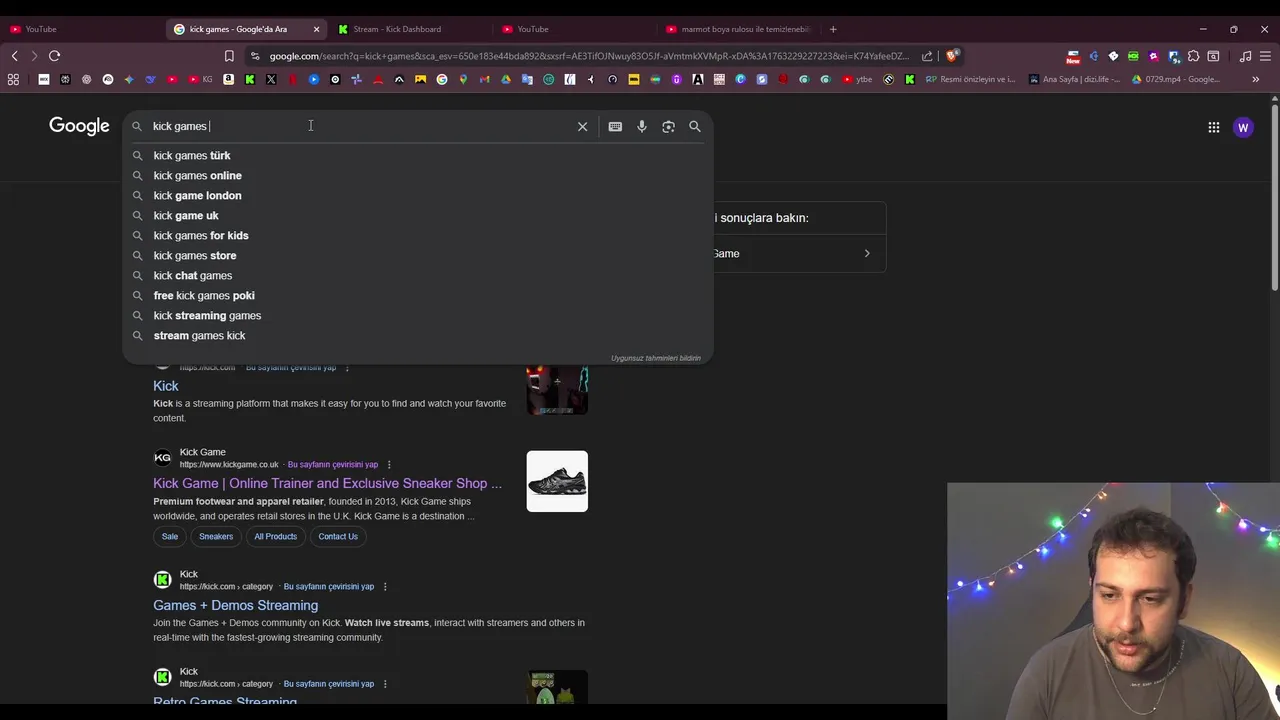Select the 'kick games for kids' suggestion

pyautogui.click(x=418, y=235)
